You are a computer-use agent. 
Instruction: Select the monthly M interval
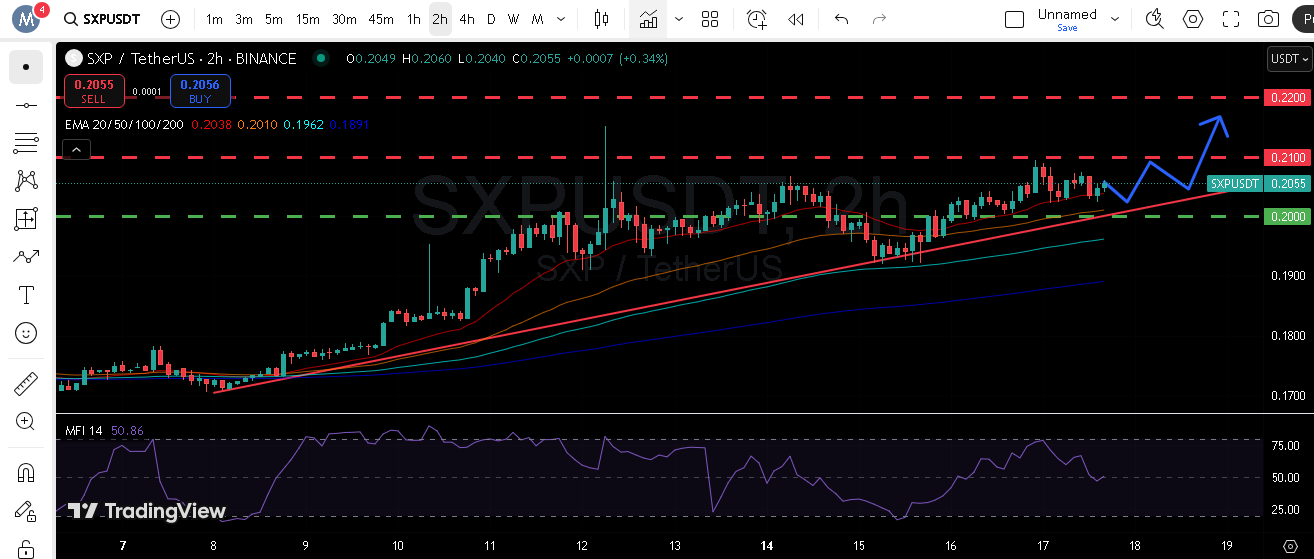(538, 19)
